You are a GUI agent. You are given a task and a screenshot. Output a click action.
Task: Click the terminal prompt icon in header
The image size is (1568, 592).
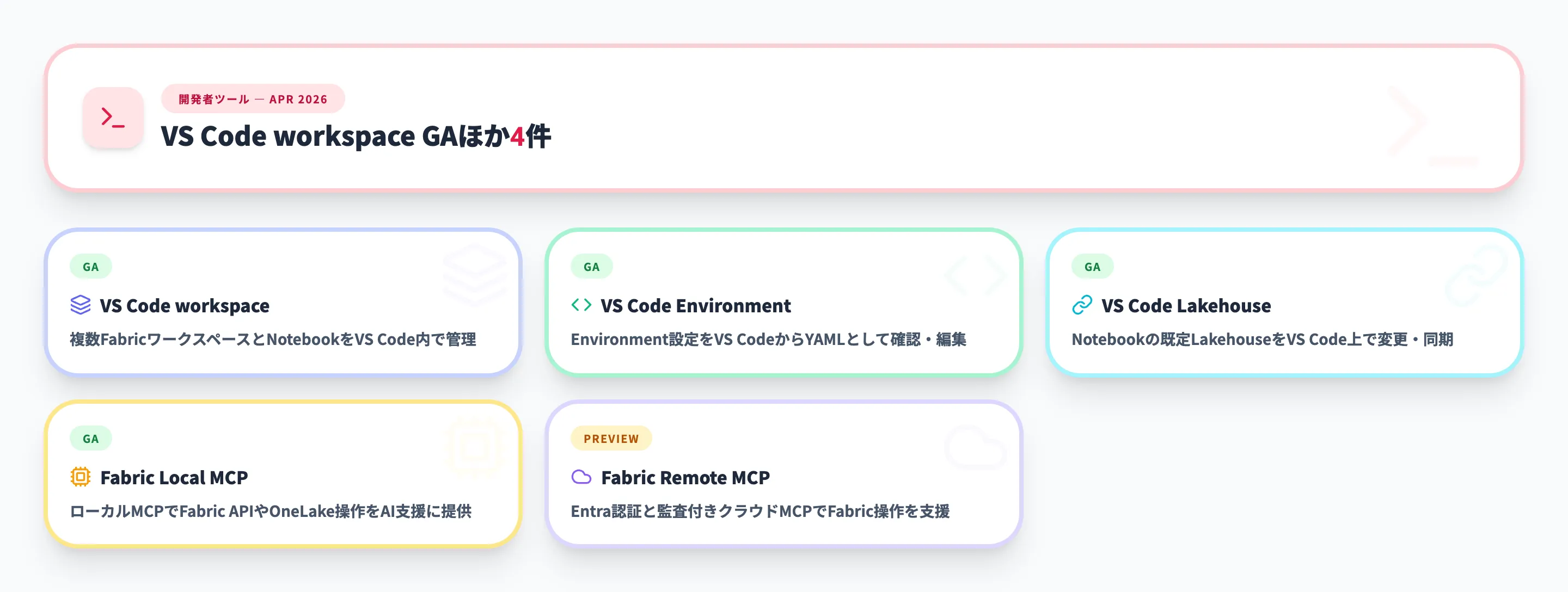(x=113, y=118)
